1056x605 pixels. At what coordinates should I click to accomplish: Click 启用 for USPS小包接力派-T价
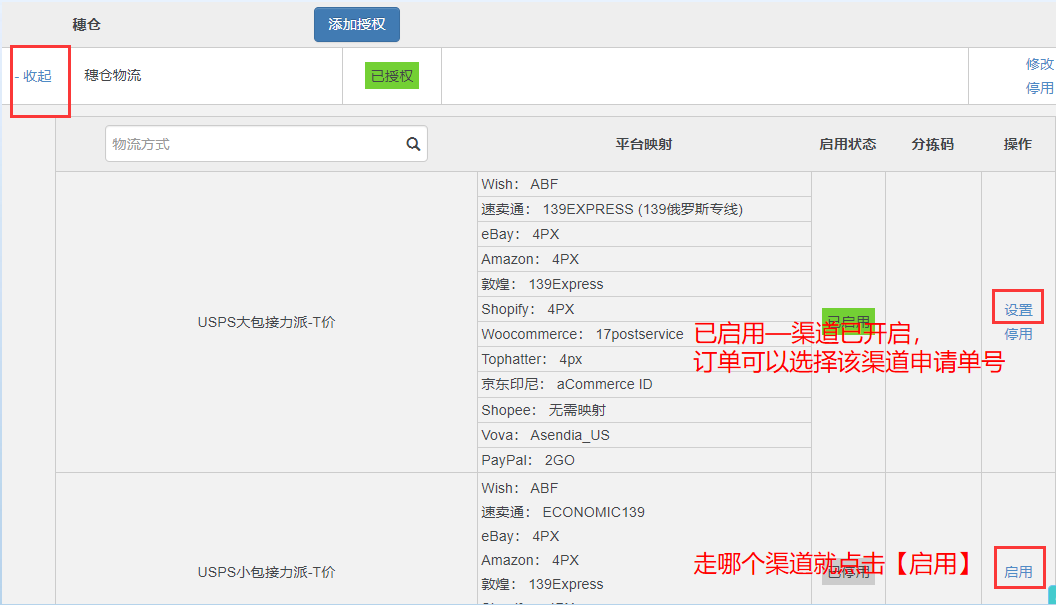coord(1018,572)
